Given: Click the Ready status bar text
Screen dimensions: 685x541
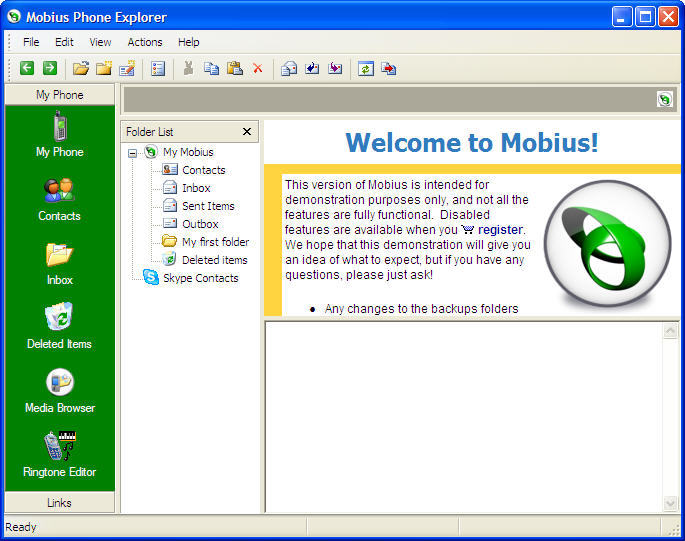Looking at the screenshot, I should click(x=21, y=527).
